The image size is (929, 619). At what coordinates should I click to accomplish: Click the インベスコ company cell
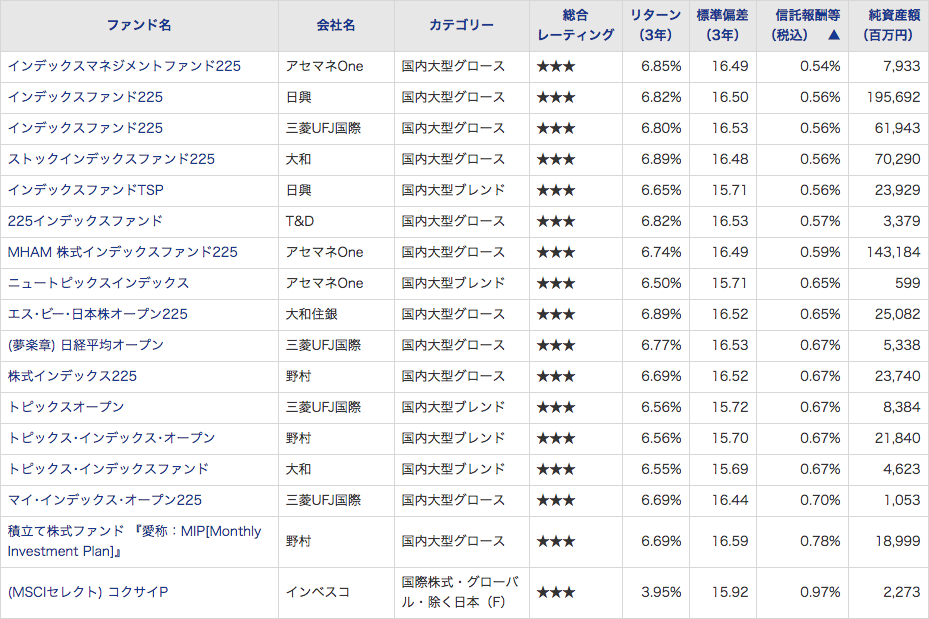click(x=318, y=592)
